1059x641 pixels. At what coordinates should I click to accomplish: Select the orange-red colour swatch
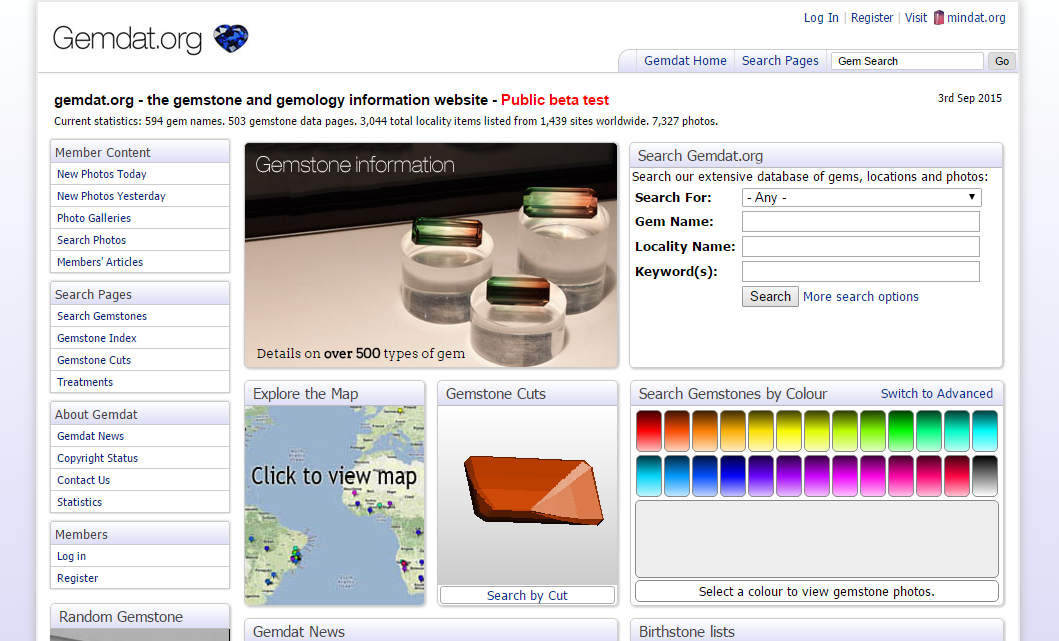click(x=677, y=431)
